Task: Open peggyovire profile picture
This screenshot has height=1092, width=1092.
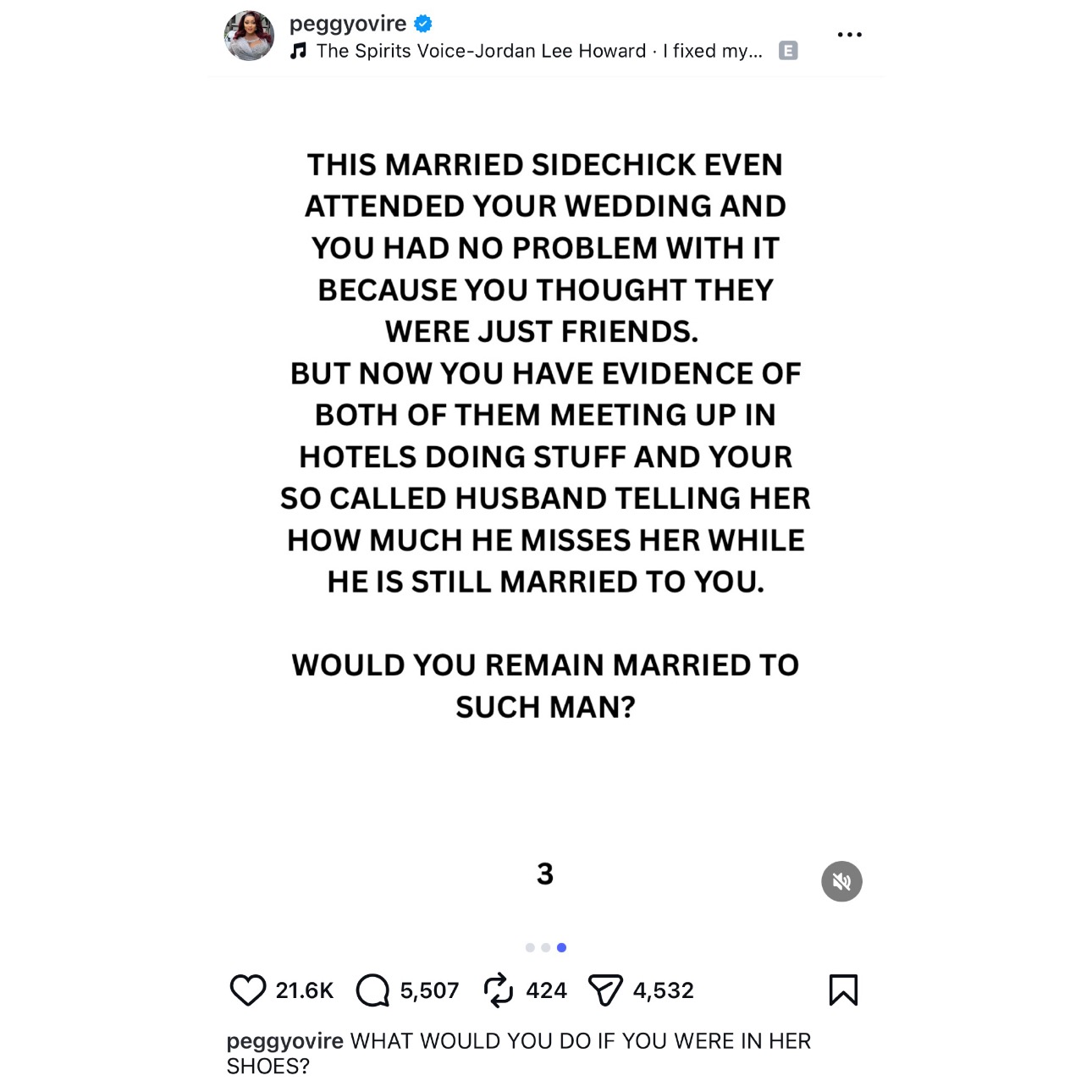Action: 249,36
